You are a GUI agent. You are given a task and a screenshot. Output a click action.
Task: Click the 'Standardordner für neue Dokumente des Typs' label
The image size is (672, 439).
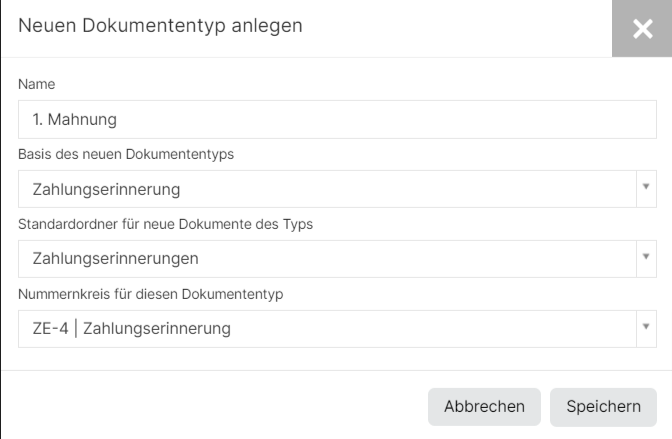click(x=165, y=224)
